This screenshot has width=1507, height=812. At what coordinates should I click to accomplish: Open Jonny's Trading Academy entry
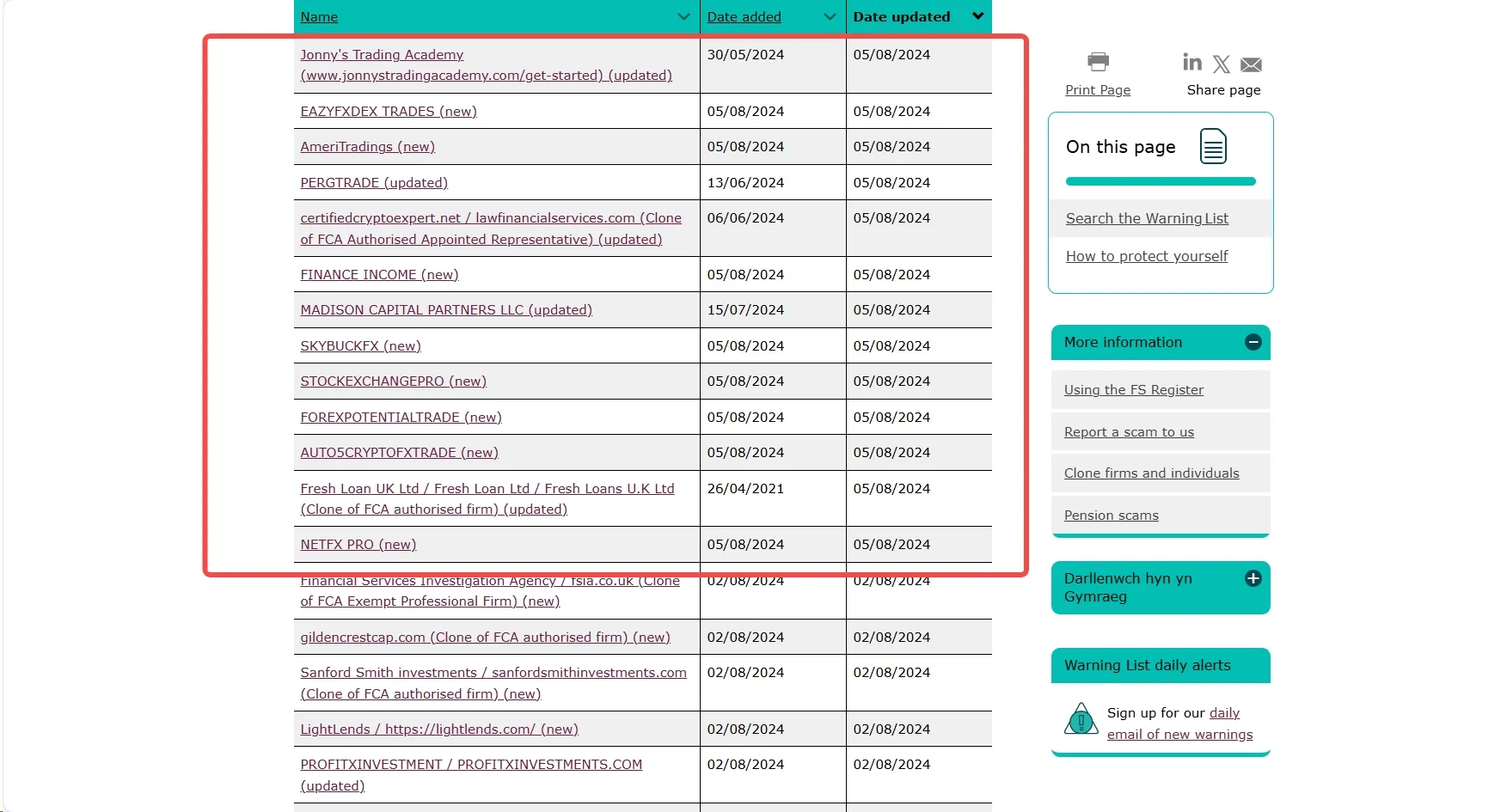tap(486, 65)
